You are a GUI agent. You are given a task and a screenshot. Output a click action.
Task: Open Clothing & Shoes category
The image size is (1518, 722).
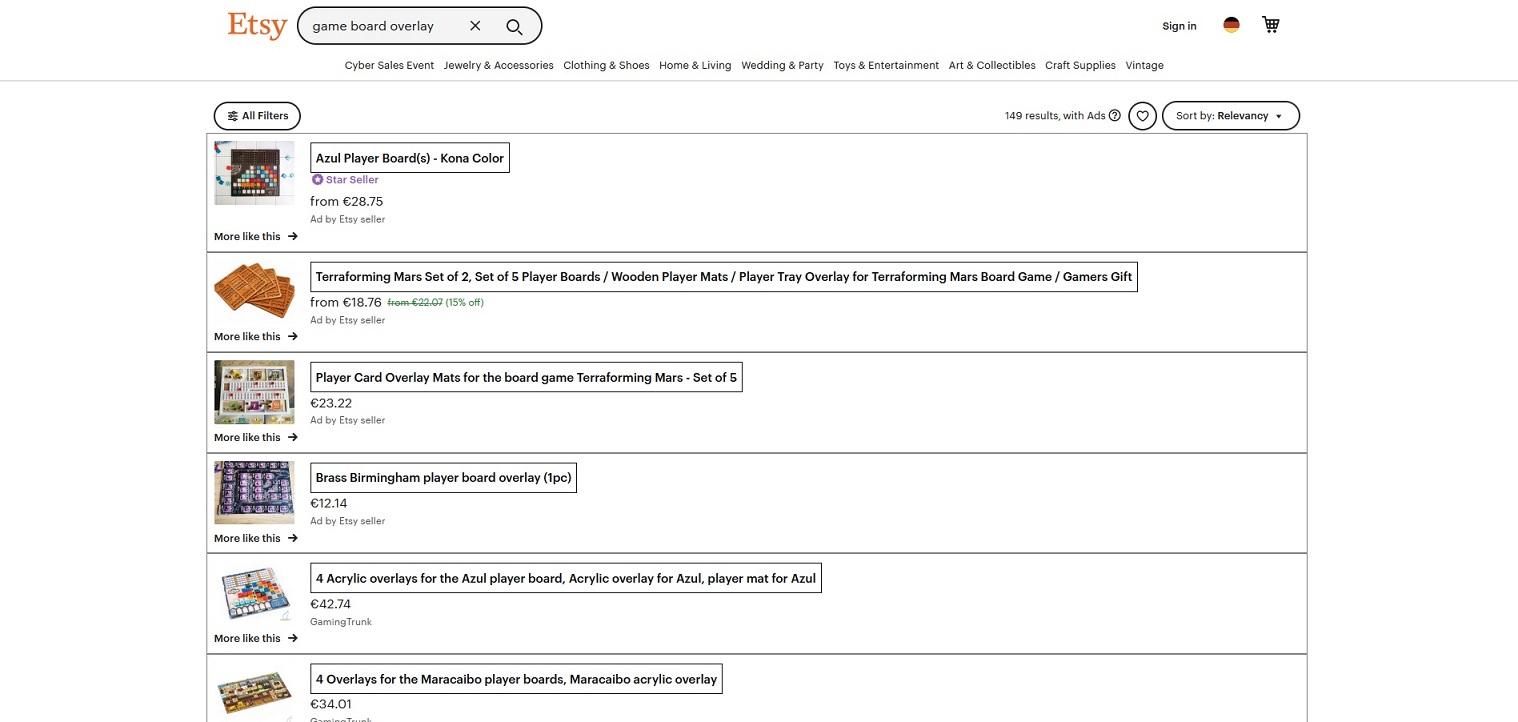[x=606, y=65]
